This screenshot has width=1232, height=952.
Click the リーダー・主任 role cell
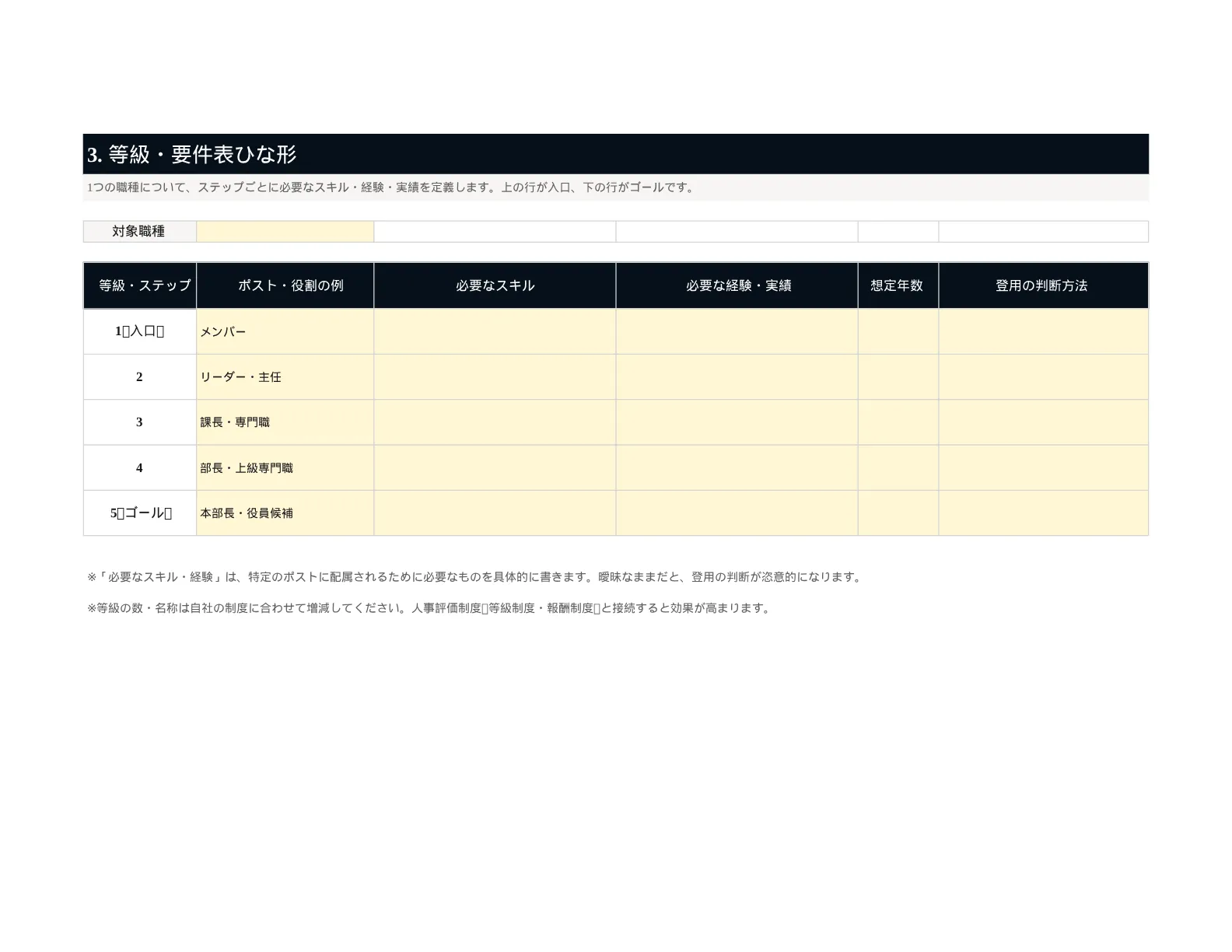point(285,377)
